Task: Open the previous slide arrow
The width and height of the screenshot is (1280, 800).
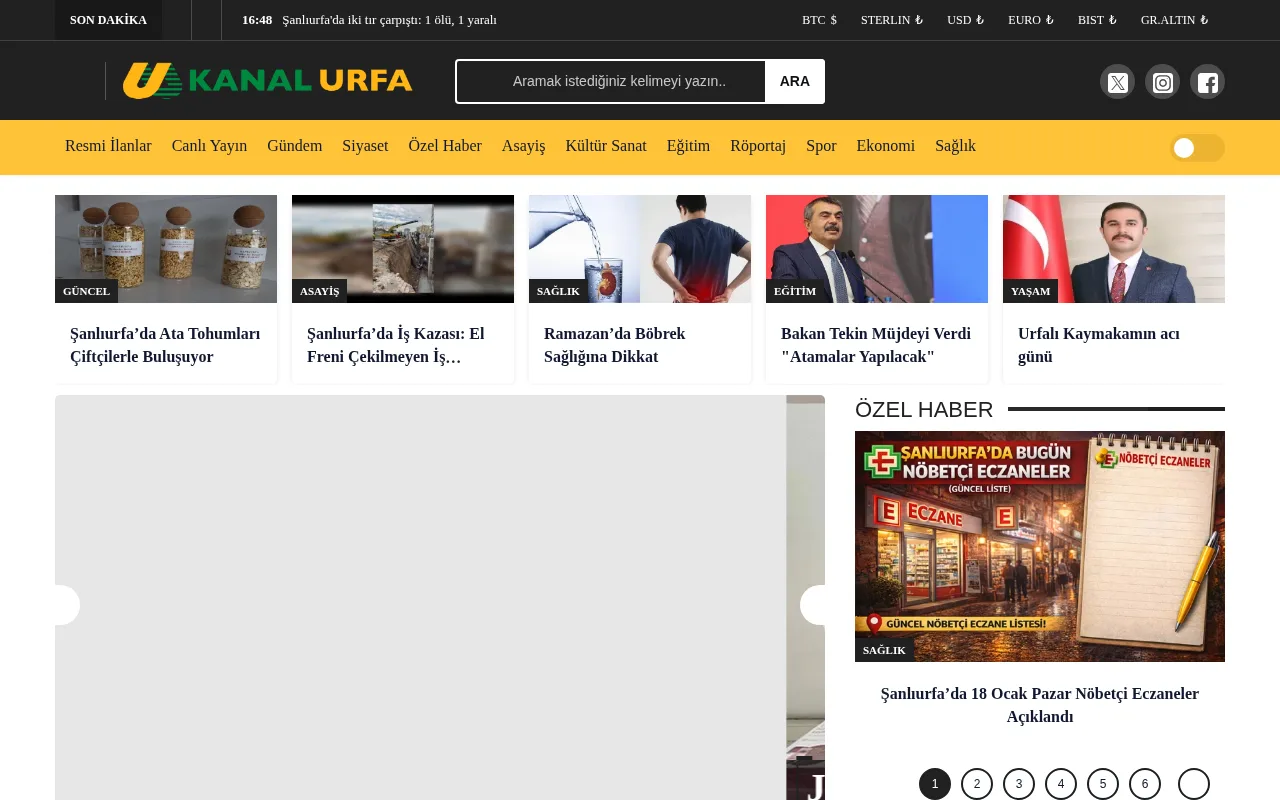Action: [64, 604]
